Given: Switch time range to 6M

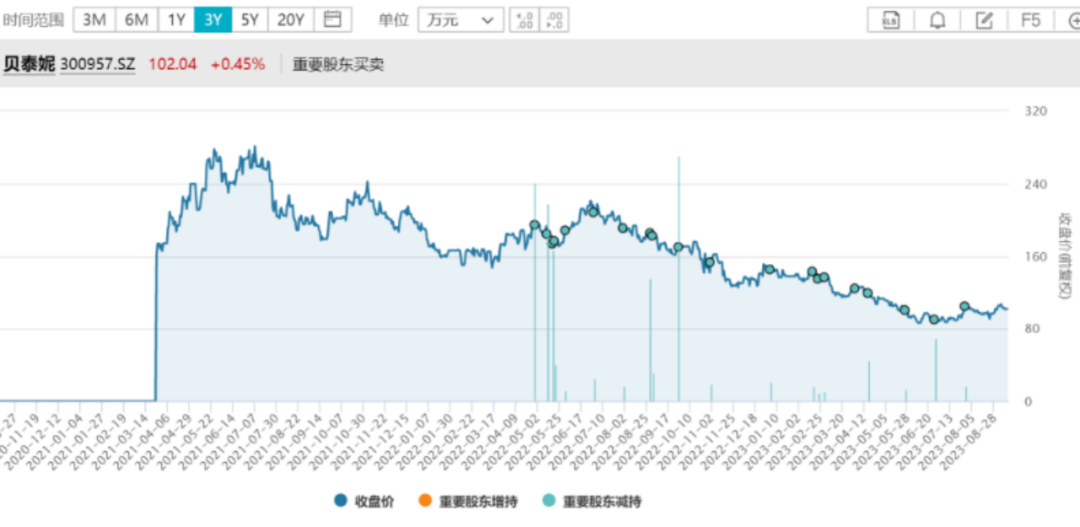Looking at the screenshot, I should (136, 19).
